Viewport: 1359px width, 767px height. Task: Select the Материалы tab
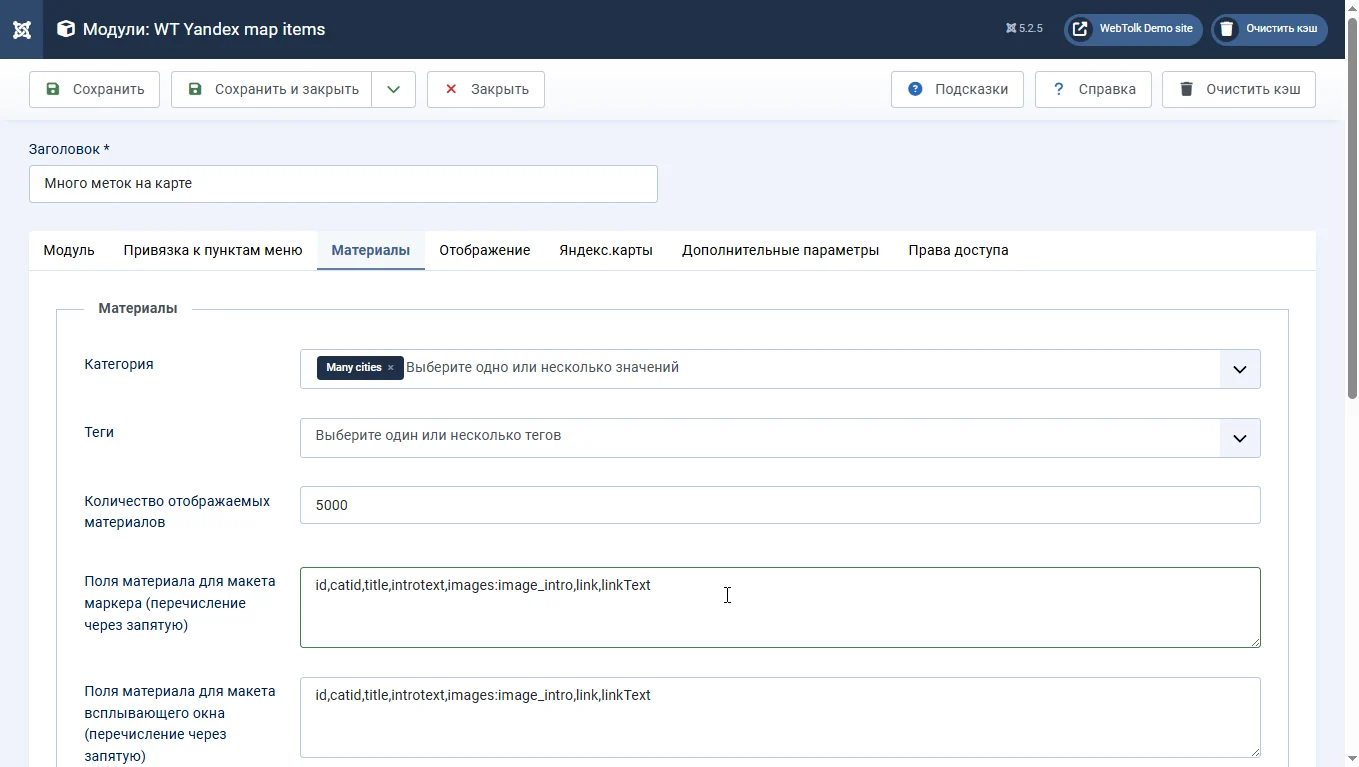371,250
